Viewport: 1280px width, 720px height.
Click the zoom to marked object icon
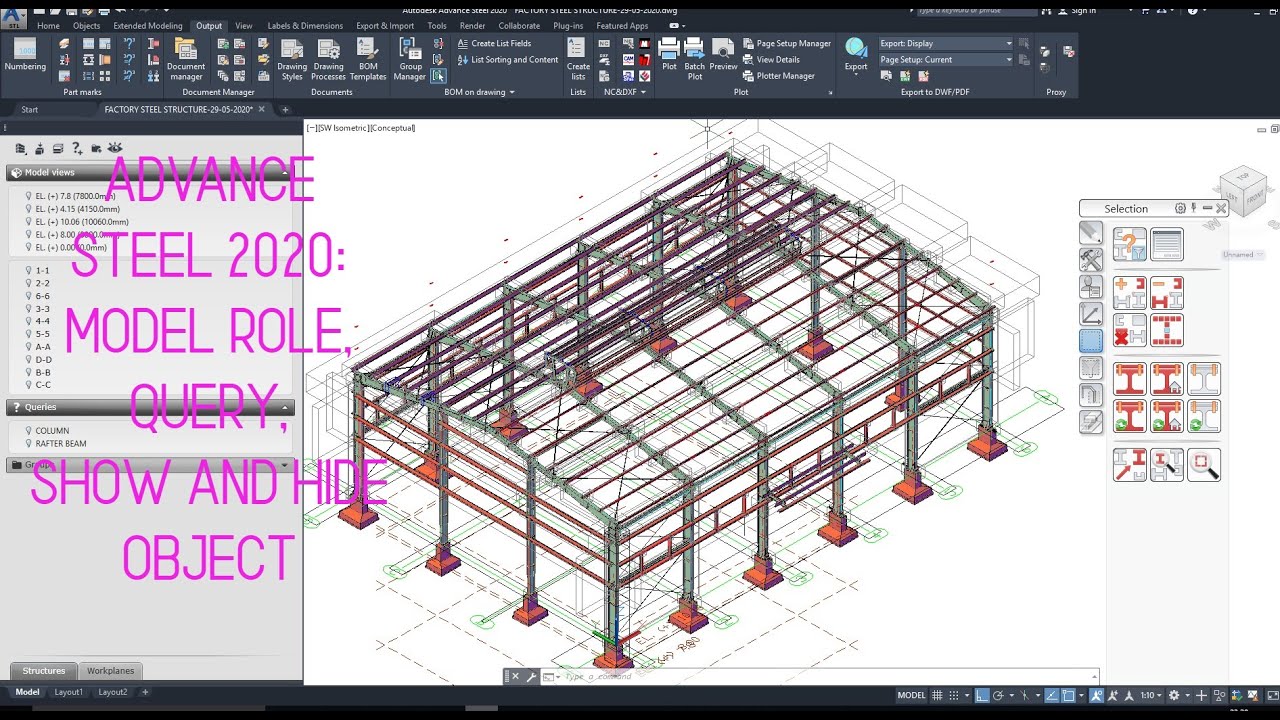click(1204, 464)
